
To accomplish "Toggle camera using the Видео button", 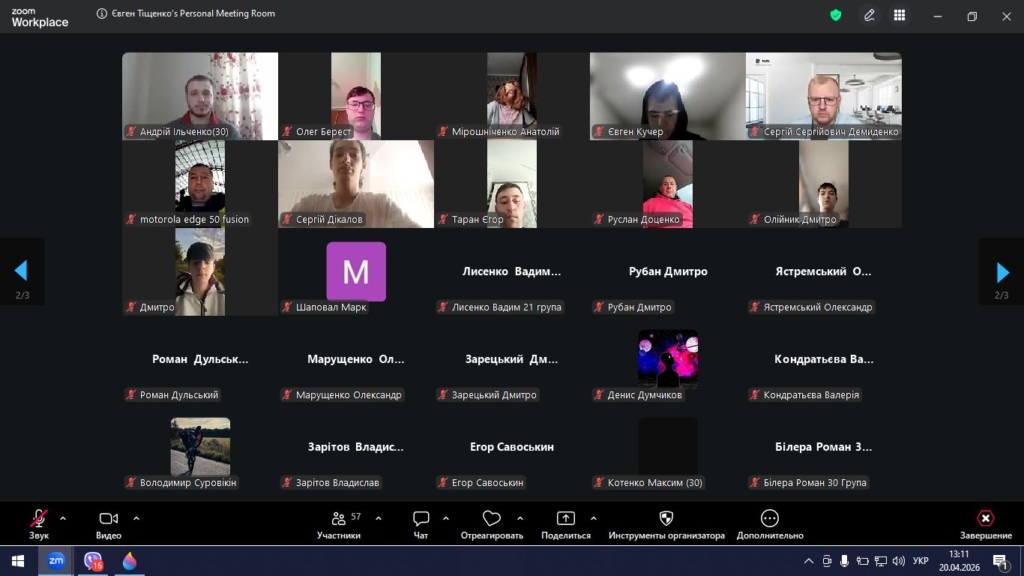I will click(x=108, y=520).
